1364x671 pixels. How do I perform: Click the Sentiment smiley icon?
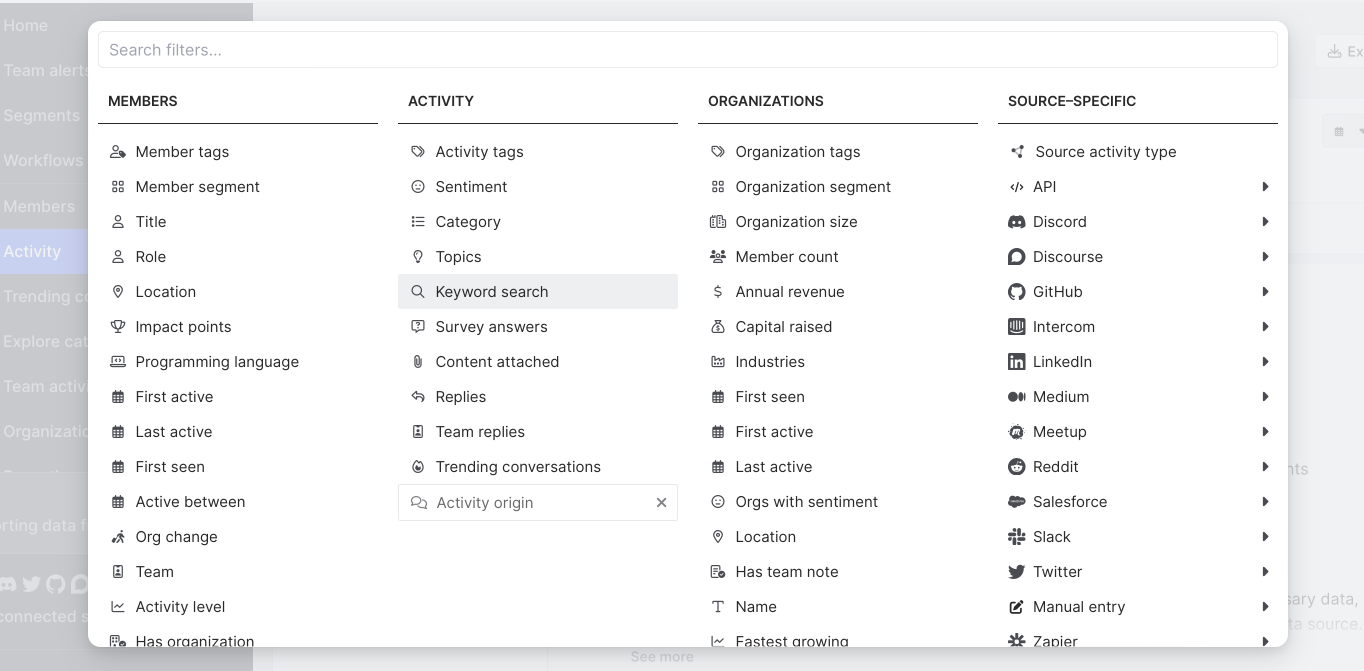tap(418, 187)
